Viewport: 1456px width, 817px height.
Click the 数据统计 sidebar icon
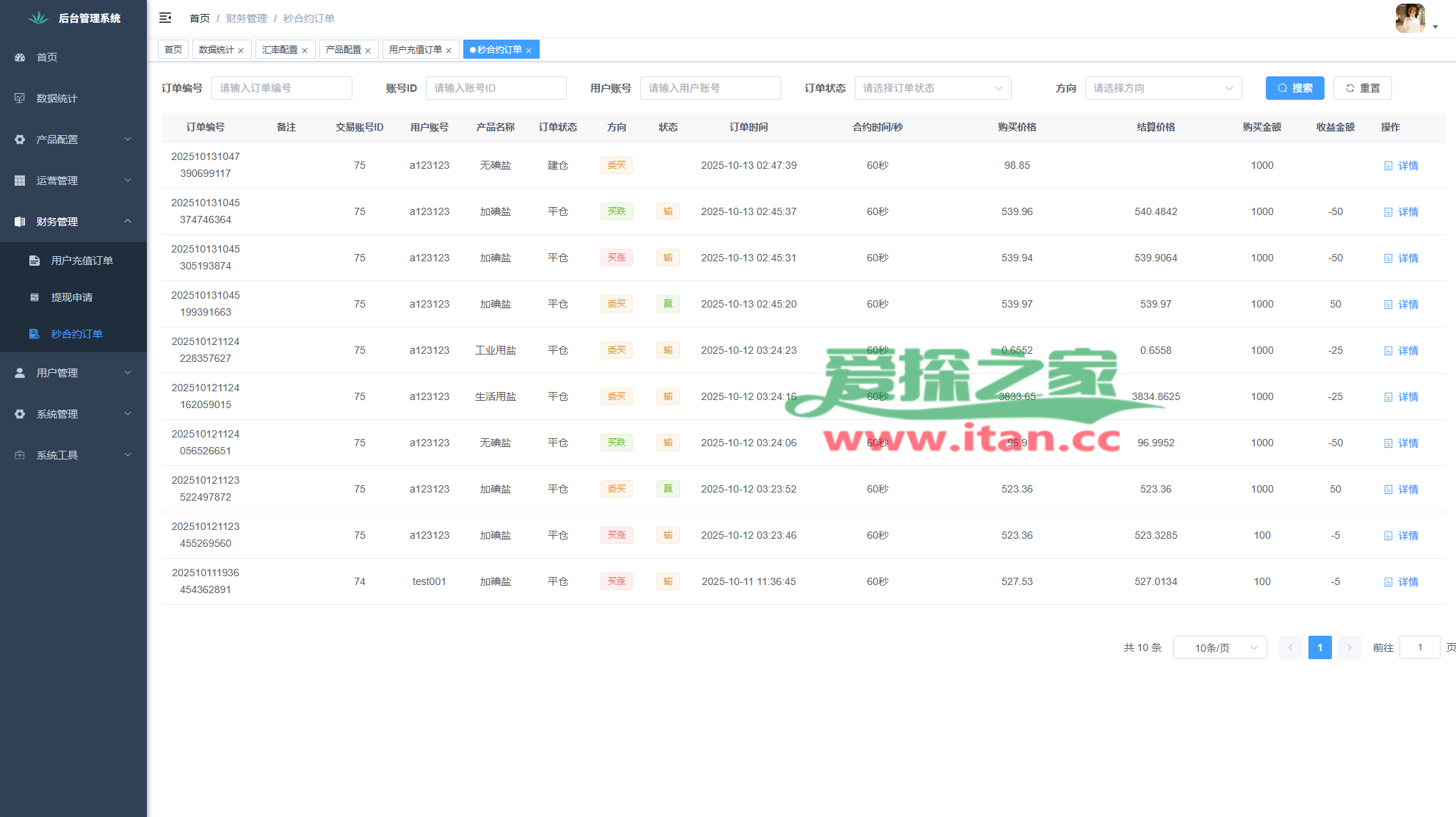[20, 98]
